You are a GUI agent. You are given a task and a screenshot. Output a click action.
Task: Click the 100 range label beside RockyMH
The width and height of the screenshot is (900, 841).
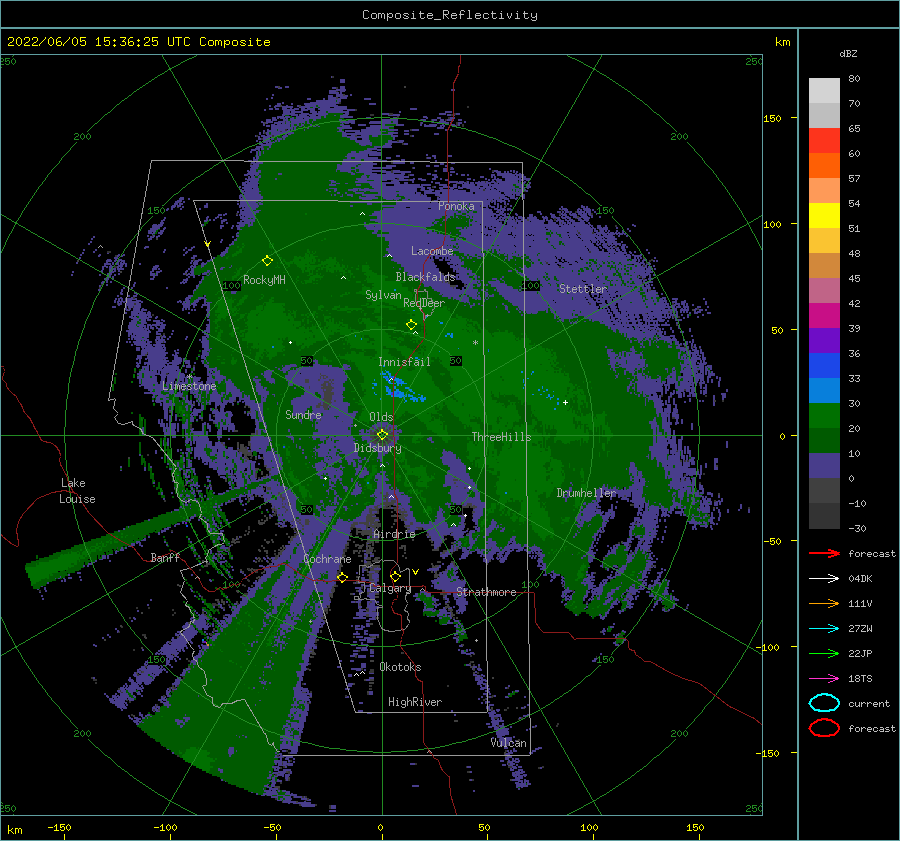click(231, 285)
